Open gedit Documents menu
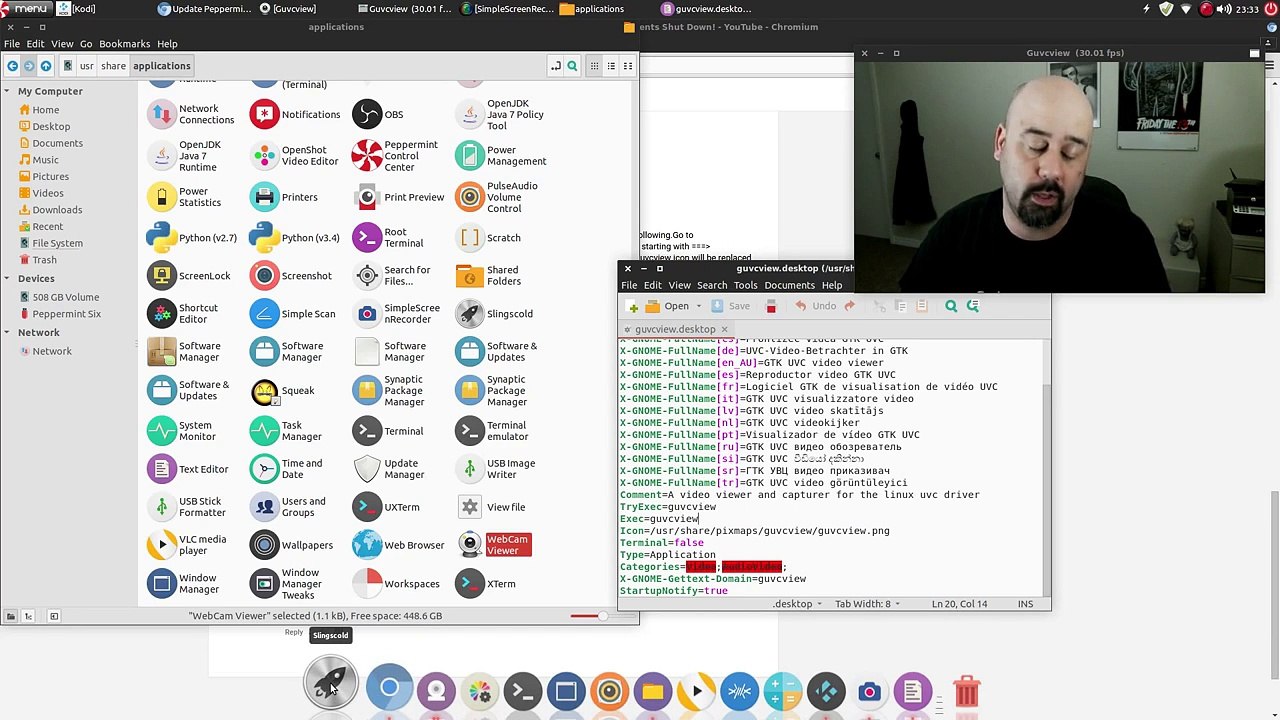 (x=789, y=285)
